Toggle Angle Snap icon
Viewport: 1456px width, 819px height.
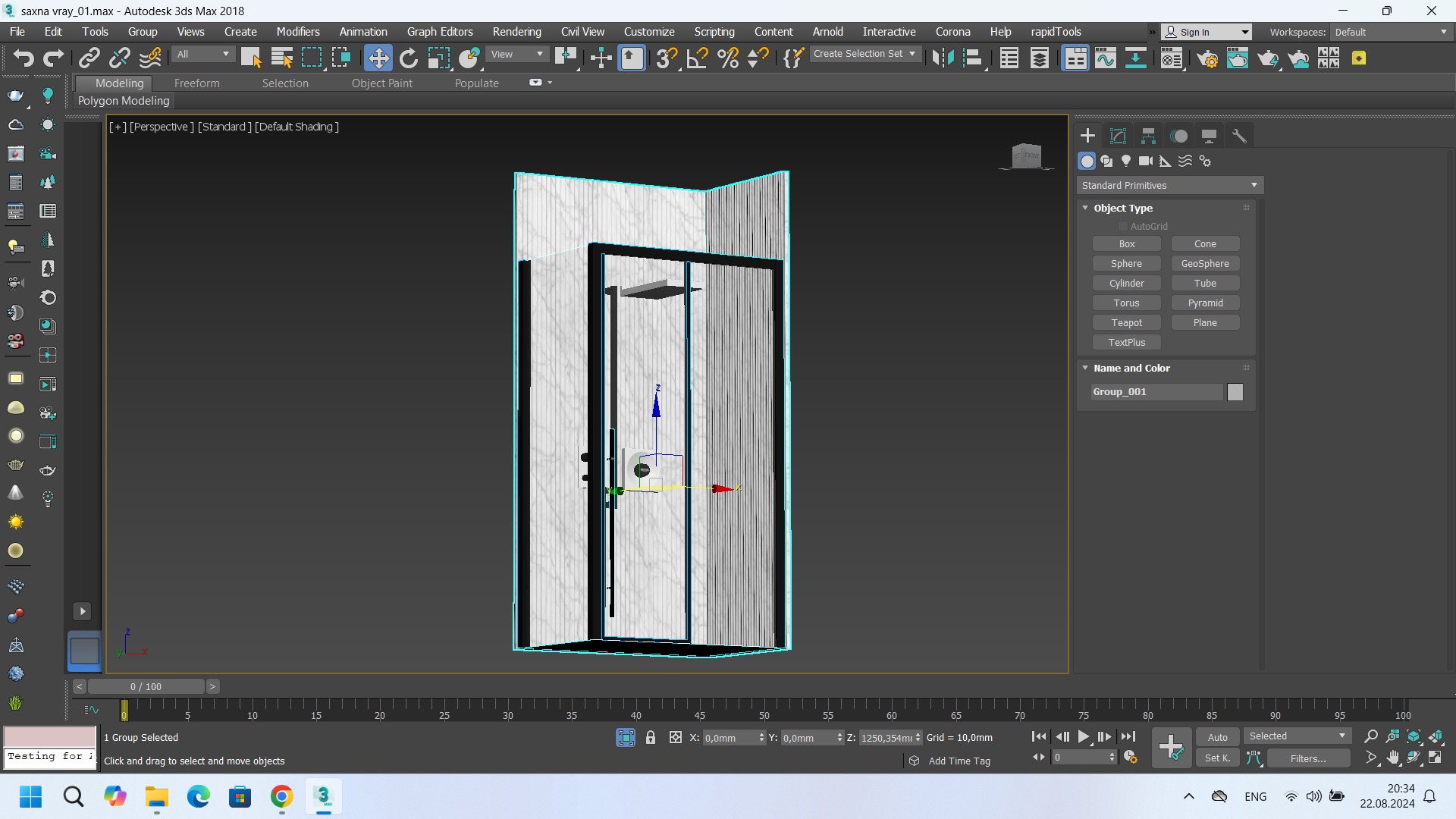(697, 58)
